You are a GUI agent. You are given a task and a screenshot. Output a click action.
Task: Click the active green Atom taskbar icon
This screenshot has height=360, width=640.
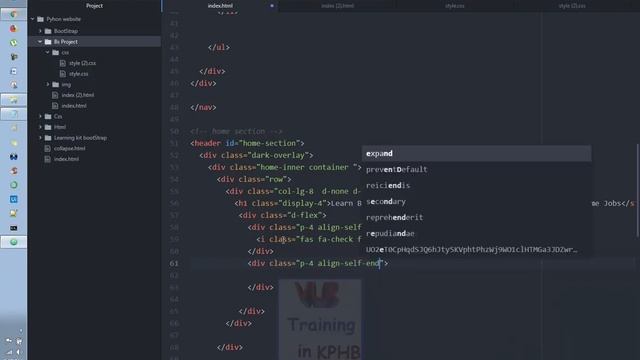point(13,242)
